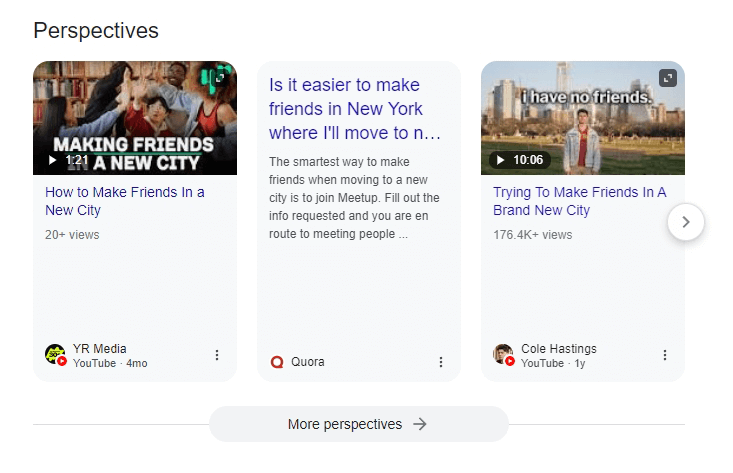Click the YR Media channel avatar
This screenshot has width=733, height=473.
pos(56,355)
